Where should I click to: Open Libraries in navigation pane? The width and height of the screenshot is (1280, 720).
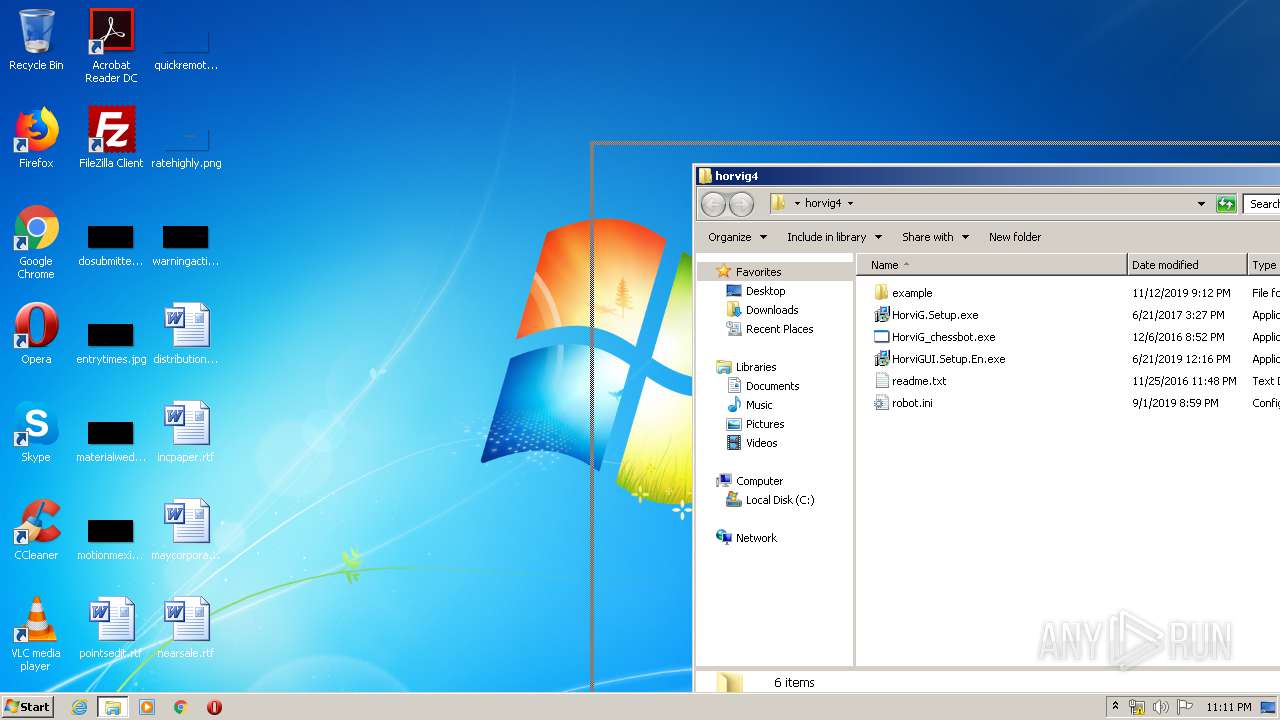click(746, 367)
